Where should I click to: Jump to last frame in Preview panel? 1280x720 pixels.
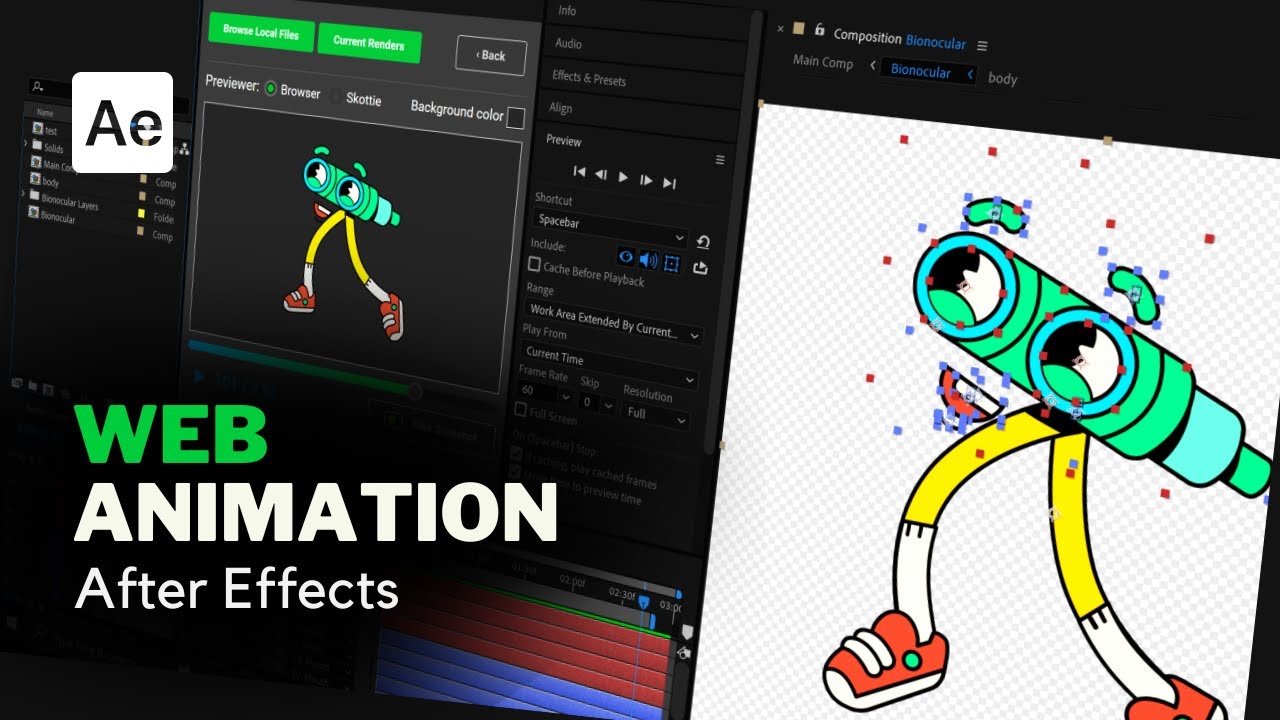pyautogui.click(x=669, y=183)
